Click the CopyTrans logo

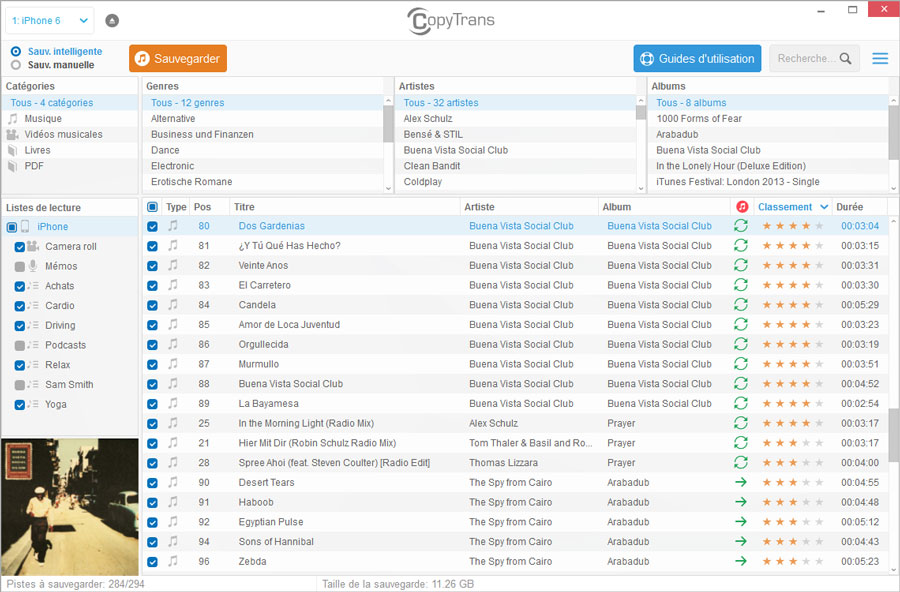[451, 21]
